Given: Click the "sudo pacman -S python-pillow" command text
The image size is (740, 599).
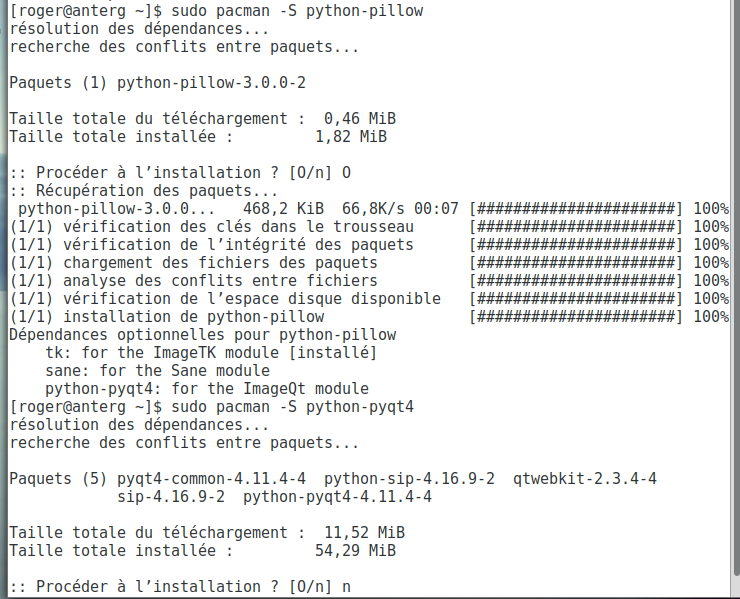Looking at the screenshot, I should (297, 11).
